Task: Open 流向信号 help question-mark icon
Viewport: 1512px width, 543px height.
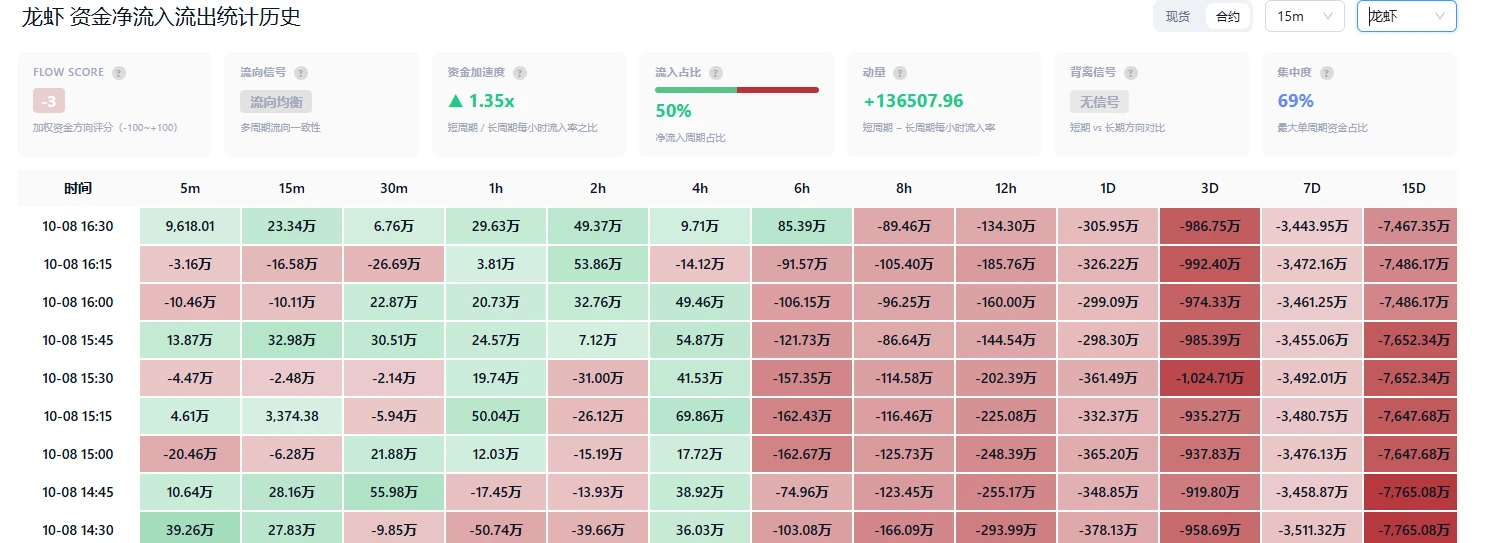Action: point(301,73)
